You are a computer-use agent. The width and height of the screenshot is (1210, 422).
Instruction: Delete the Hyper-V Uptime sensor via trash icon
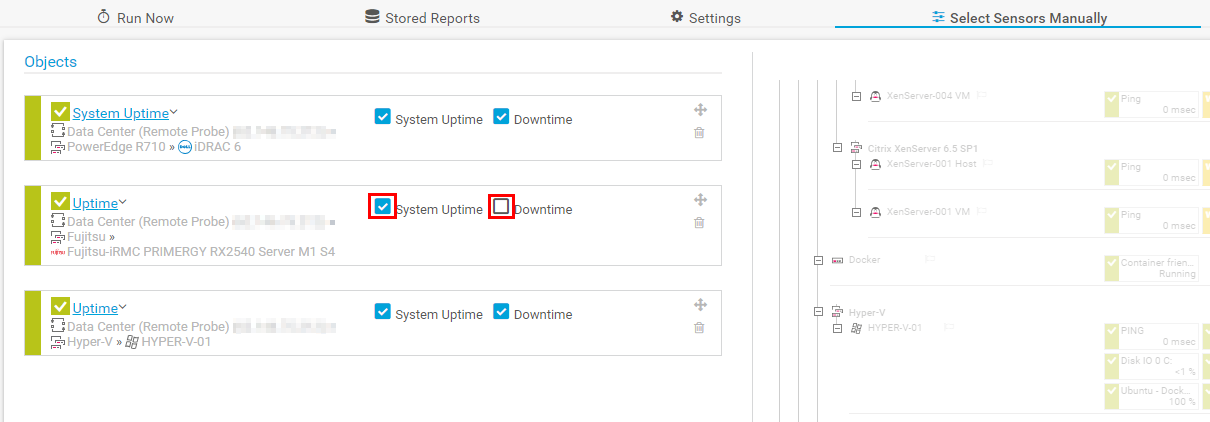700,328
